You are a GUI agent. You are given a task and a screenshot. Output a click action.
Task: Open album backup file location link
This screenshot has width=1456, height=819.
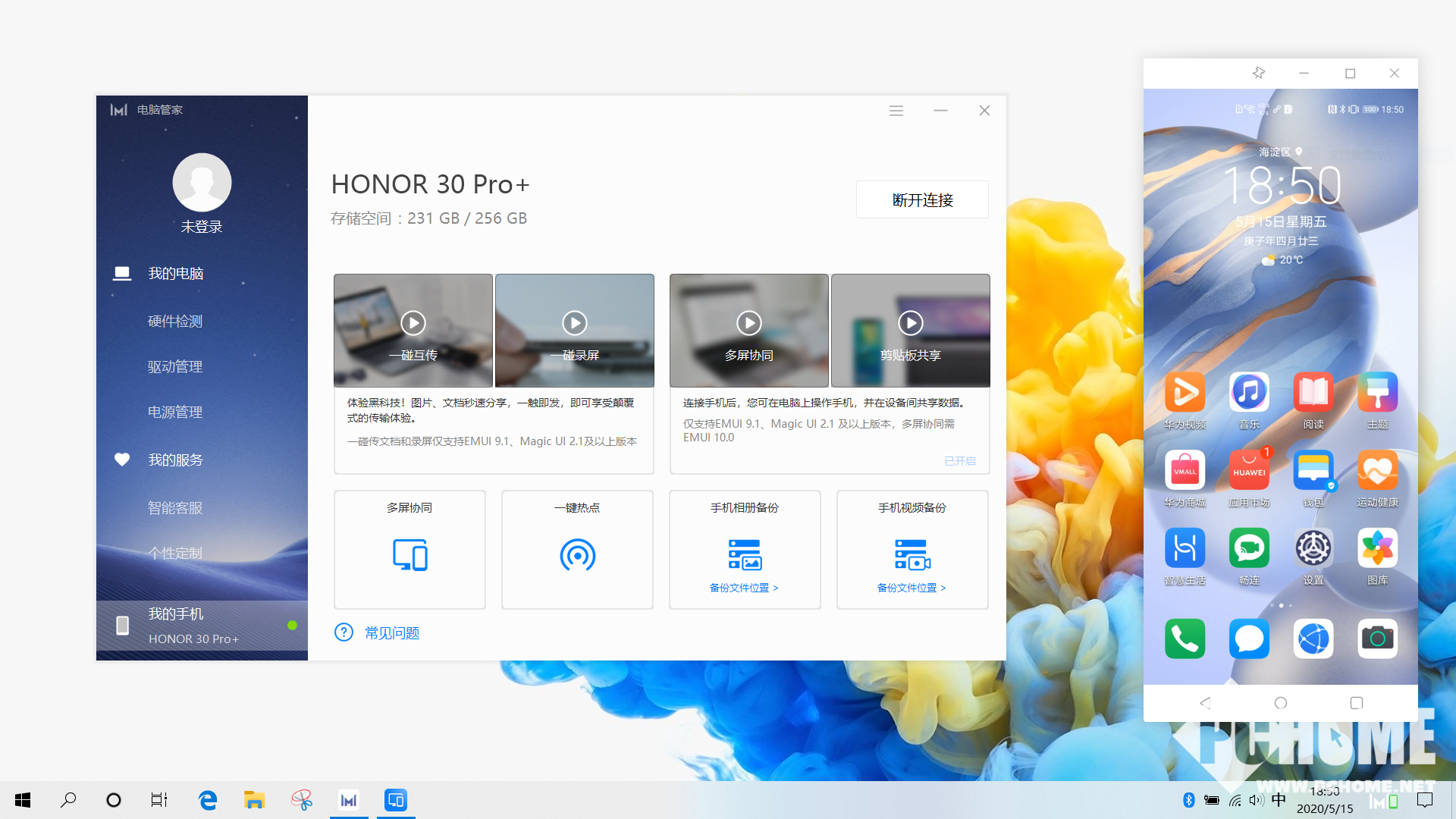(744, 588)
